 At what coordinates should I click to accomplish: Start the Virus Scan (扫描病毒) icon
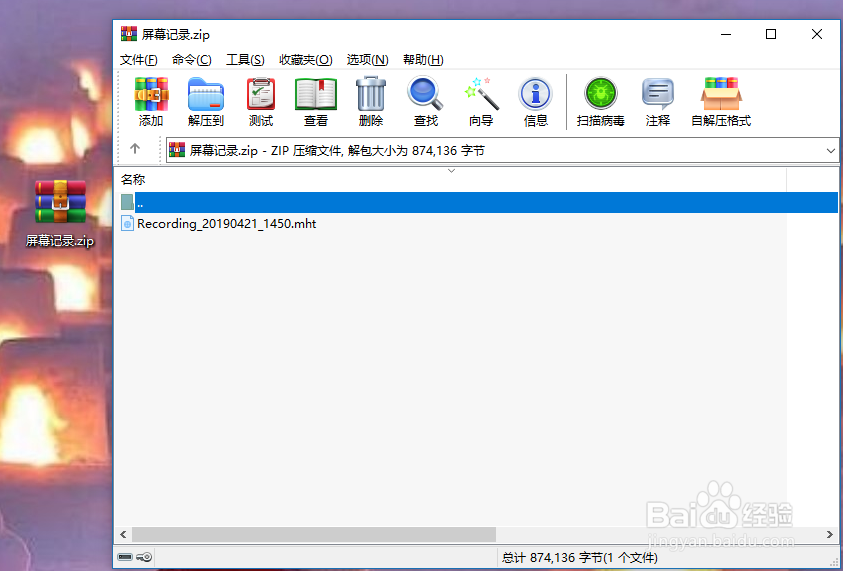click(x=601, y=102)
